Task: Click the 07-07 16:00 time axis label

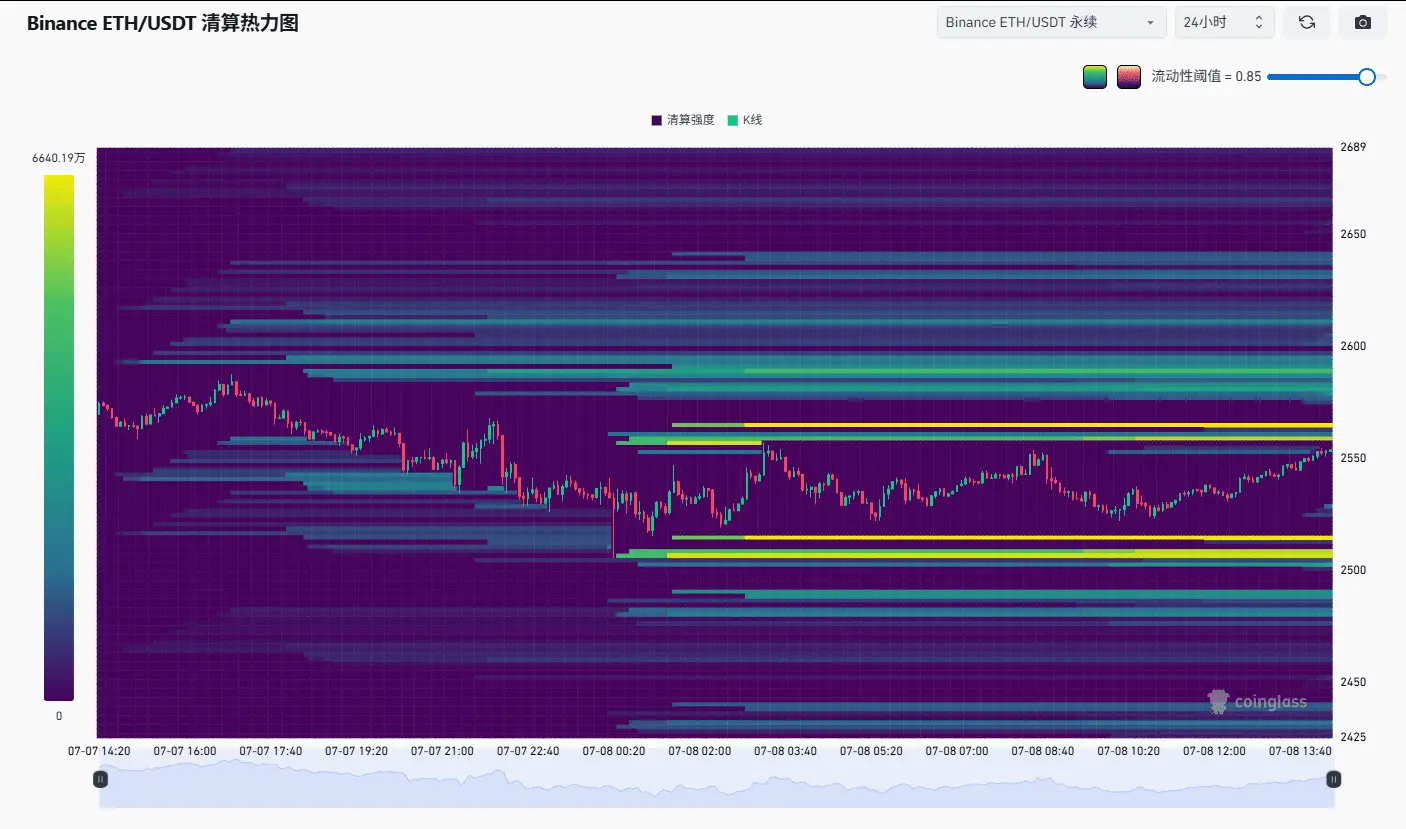Action: point(185,750)
